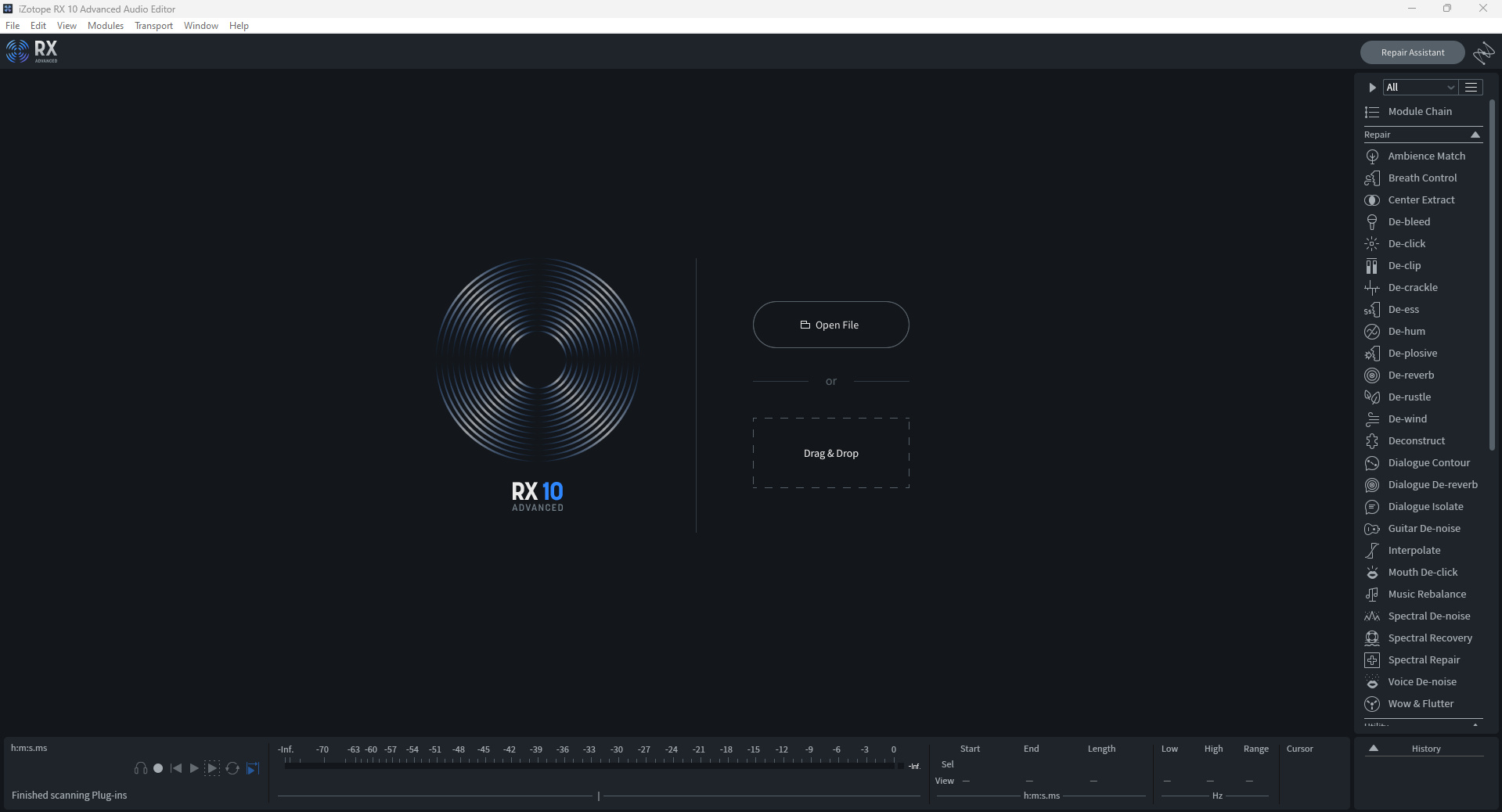The height and width of the screenshot is (812, 1502).
Task: Open the Ambience Match module icon
Action: click(x=1372, y=156)
